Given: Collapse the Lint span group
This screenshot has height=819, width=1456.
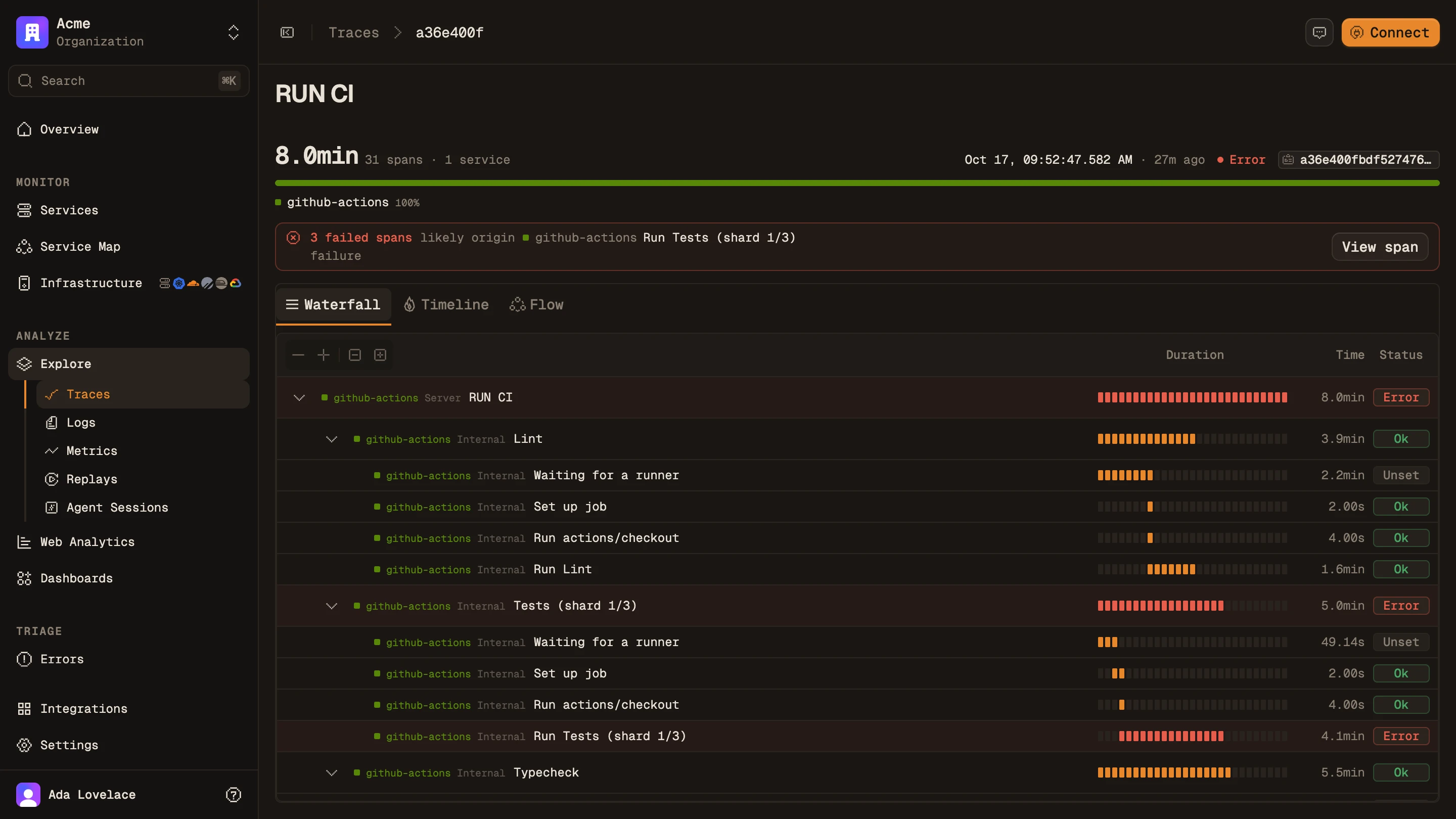Looking at the screenshot, I should point(332,439).
